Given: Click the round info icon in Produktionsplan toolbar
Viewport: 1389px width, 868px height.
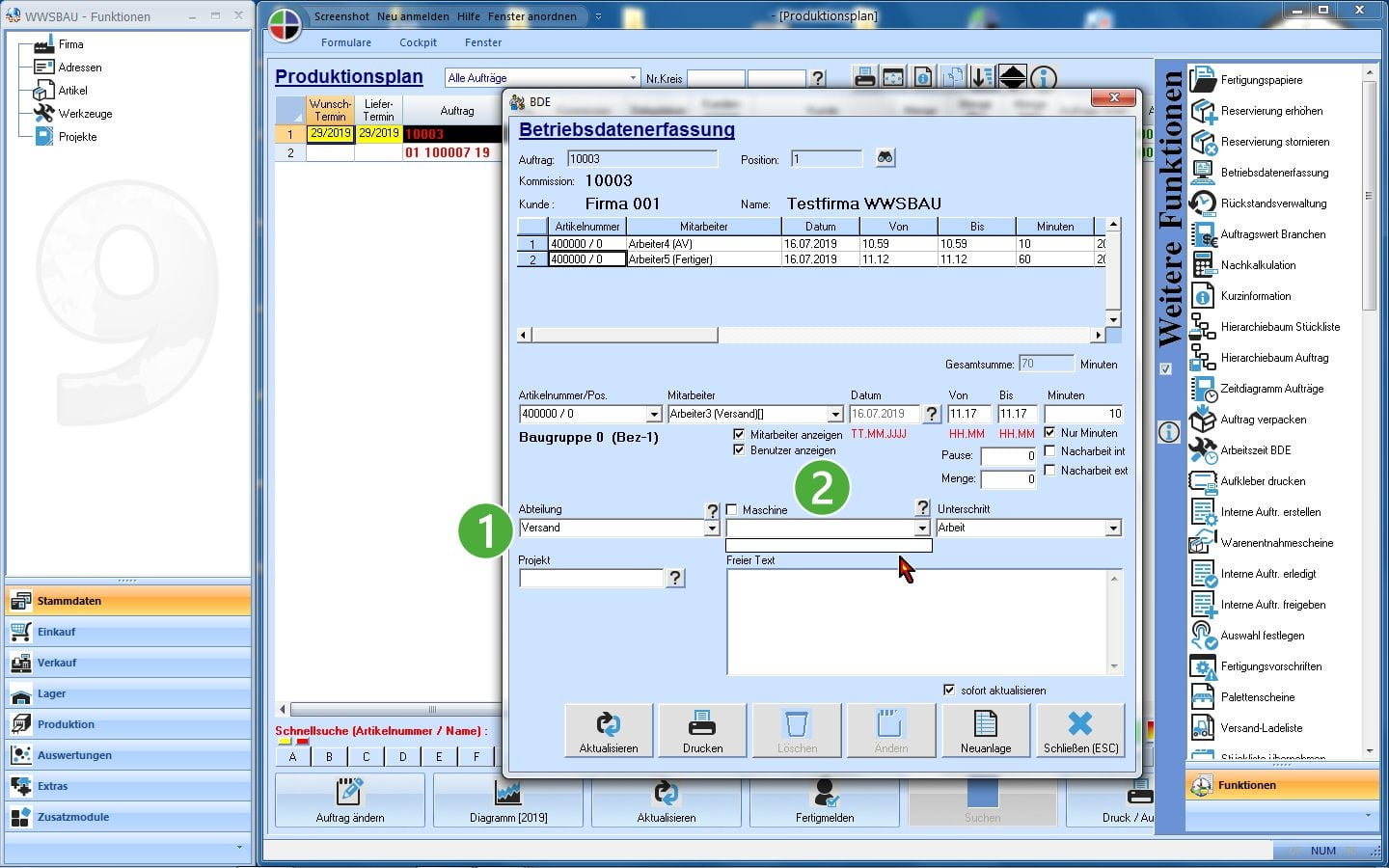Looking at the screenshot, I should [1043, 78].
